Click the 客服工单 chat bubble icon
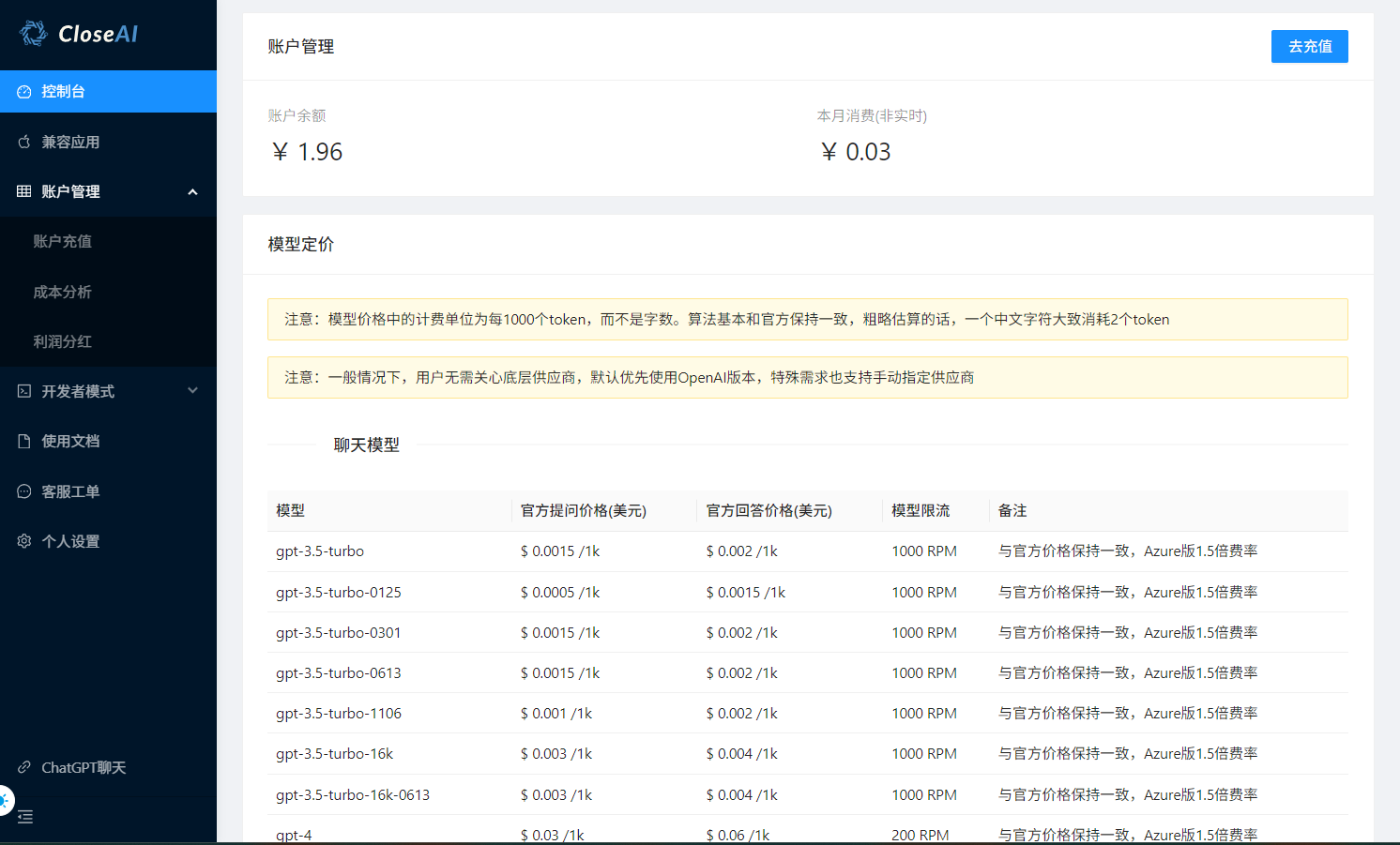 [x=24, y=491]
